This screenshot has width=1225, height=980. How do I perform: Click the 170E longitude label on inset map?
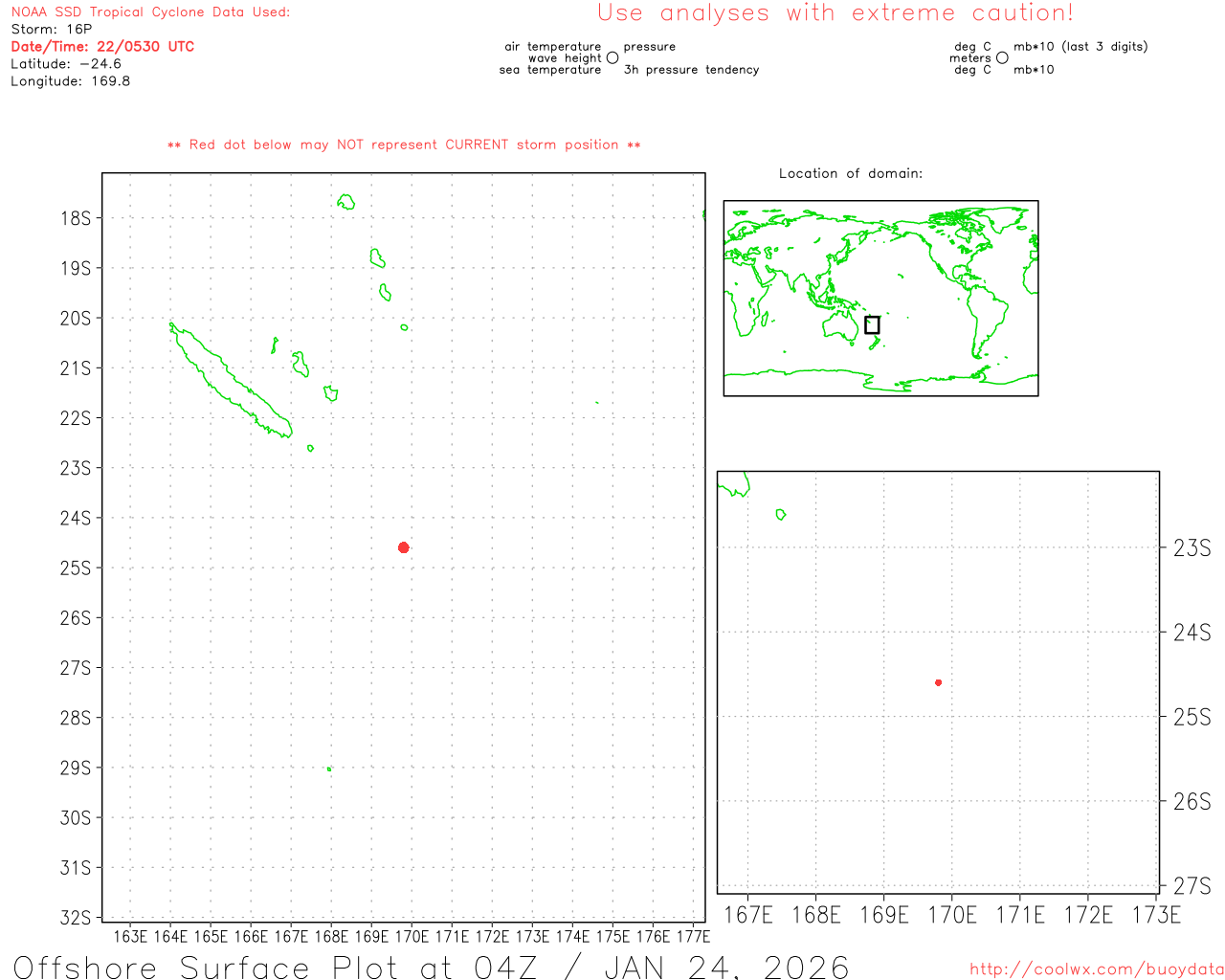pyautogui.click(x=952, y=916)
